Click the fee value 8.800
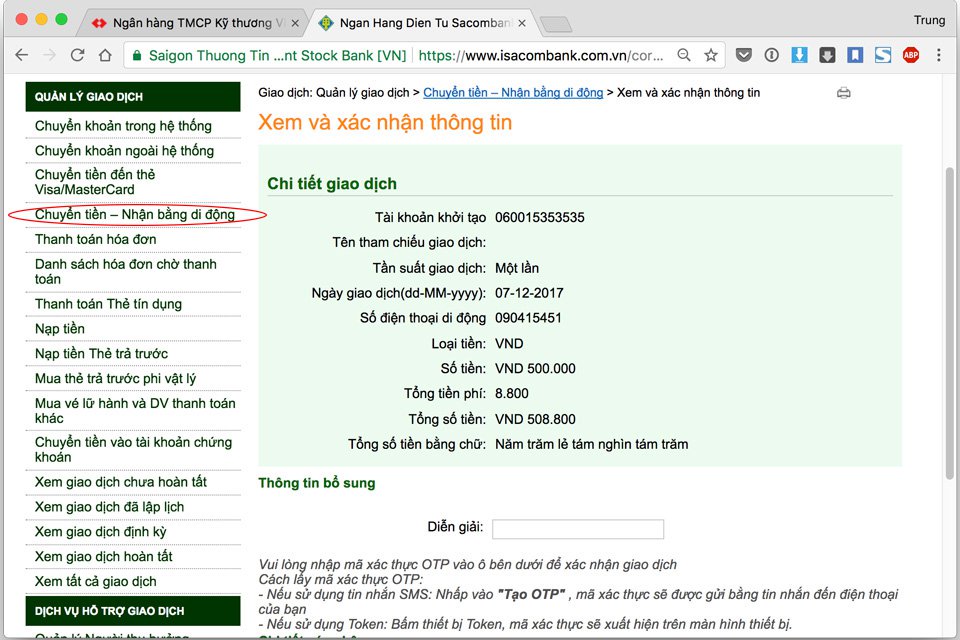 [x=512, y=394]
